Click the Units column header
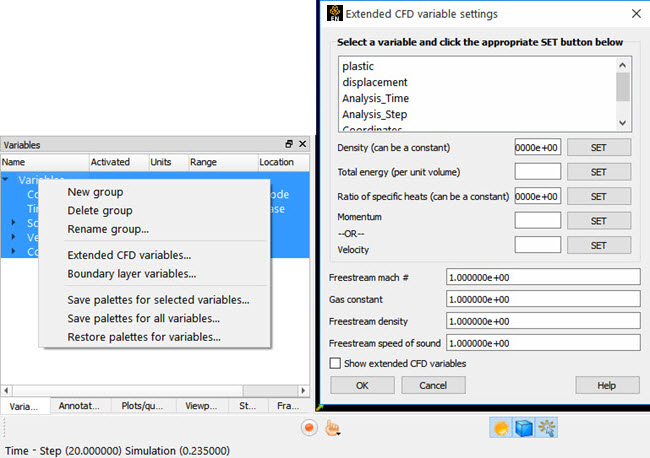 (168, 162)
